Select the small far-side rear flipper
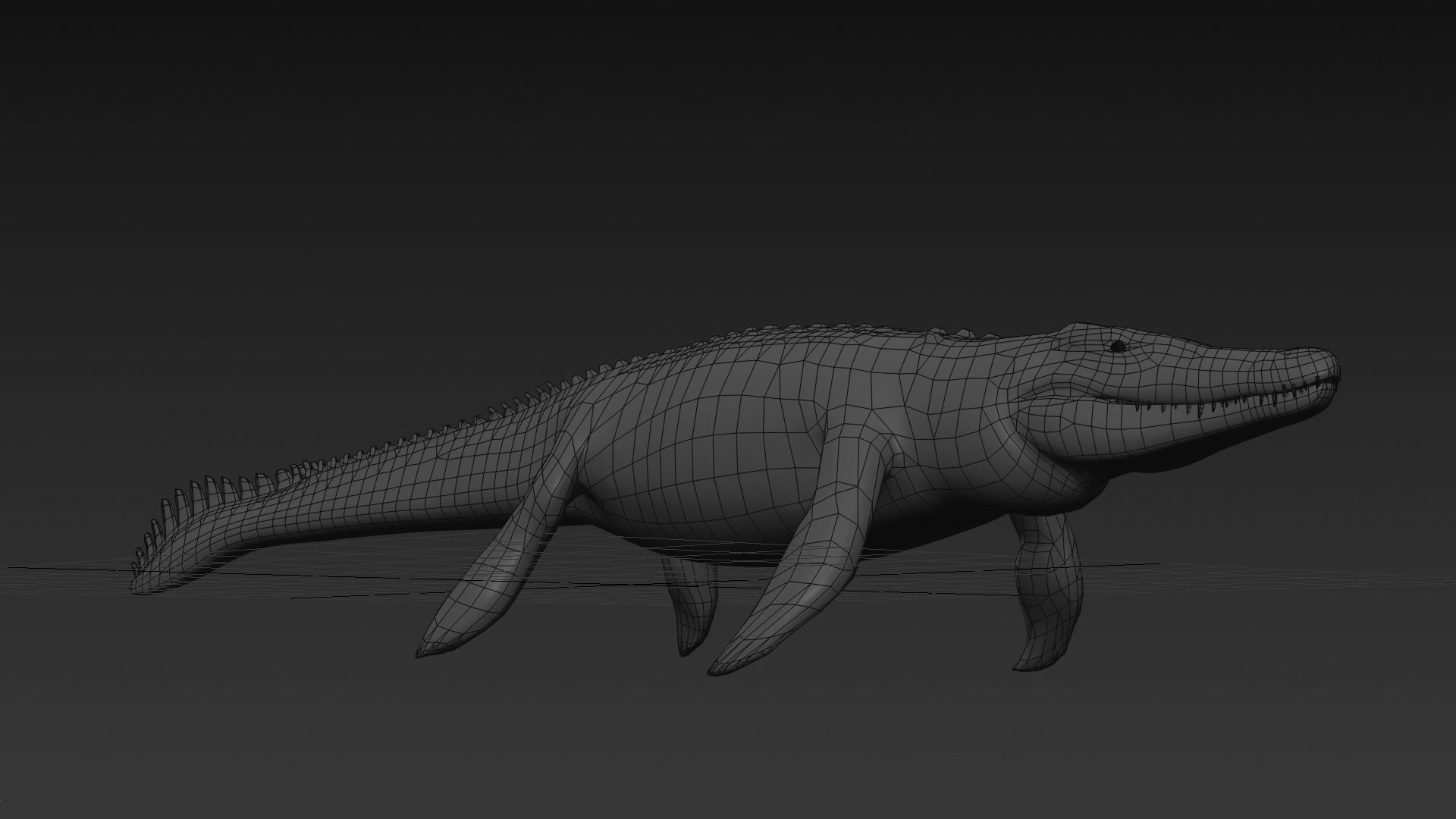 click(694, 607)
